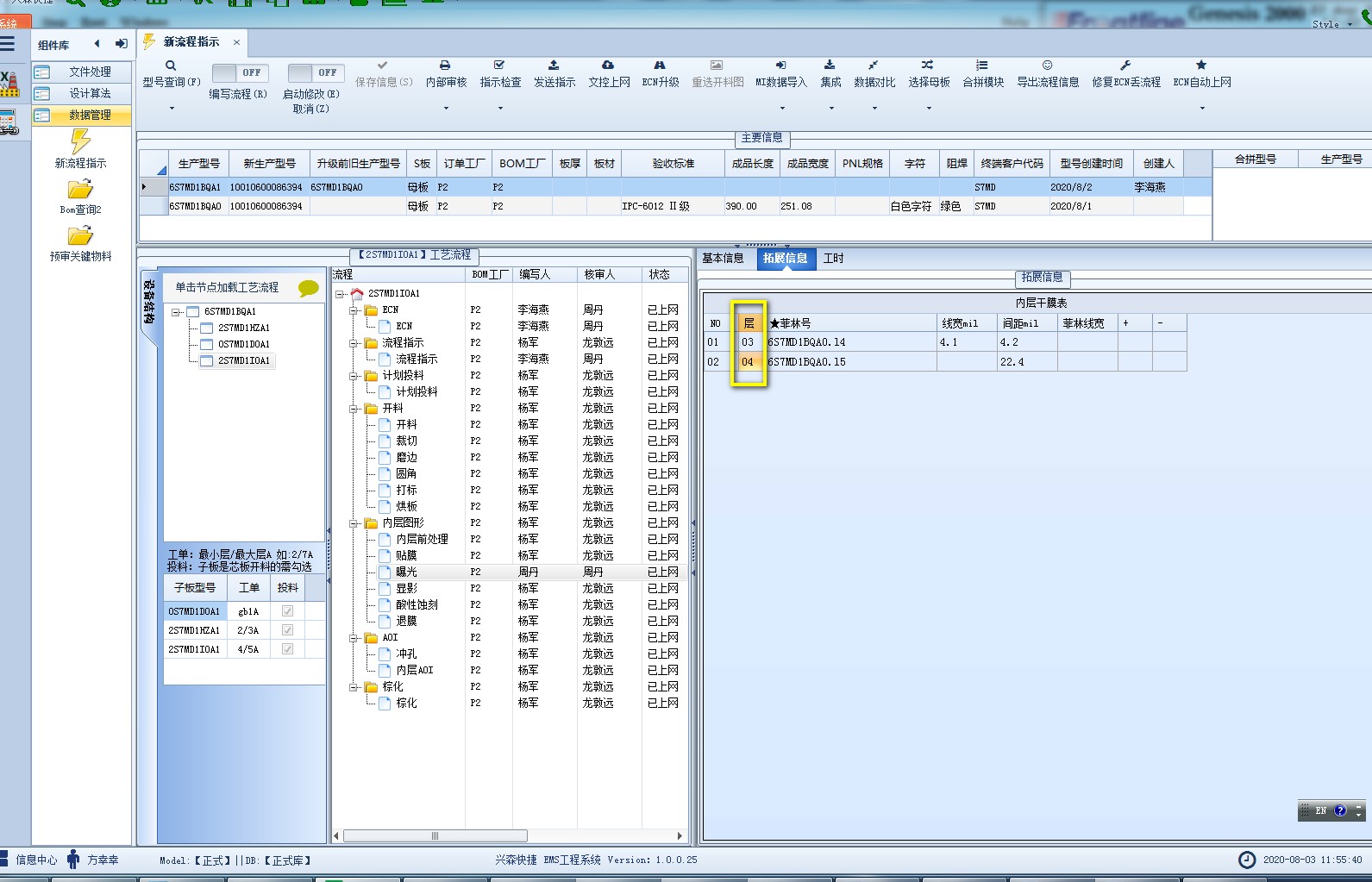The image size is (1372, 882).
Task: Select 2S7MD1HZA1 in structure tree
Action: click(243, 328)
